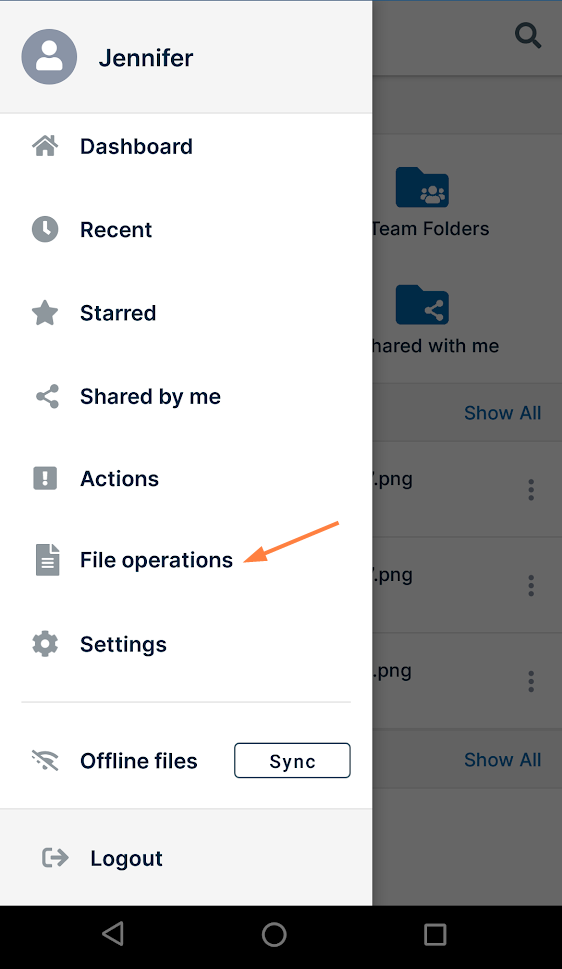This screenshot has height=969, width=562.
Task: Open options for the second .png file
Action: point(531,585)
